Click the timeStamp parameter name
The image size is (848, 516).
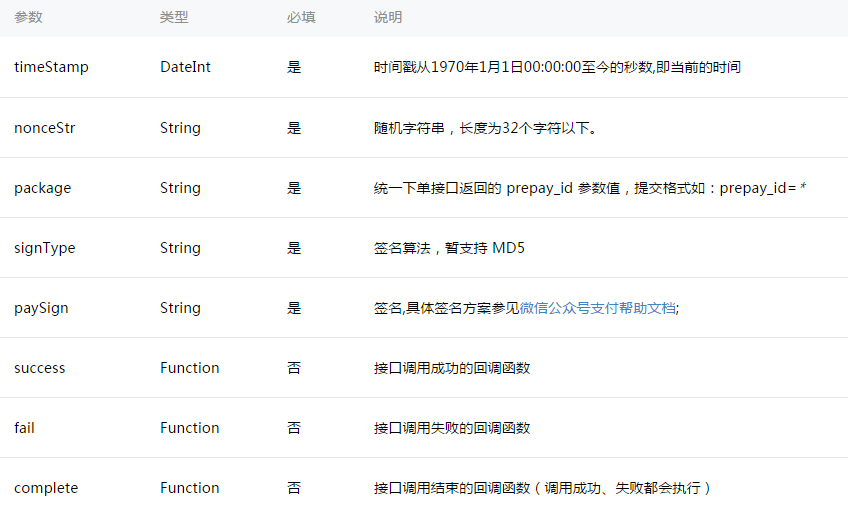[x=51, y=67]
